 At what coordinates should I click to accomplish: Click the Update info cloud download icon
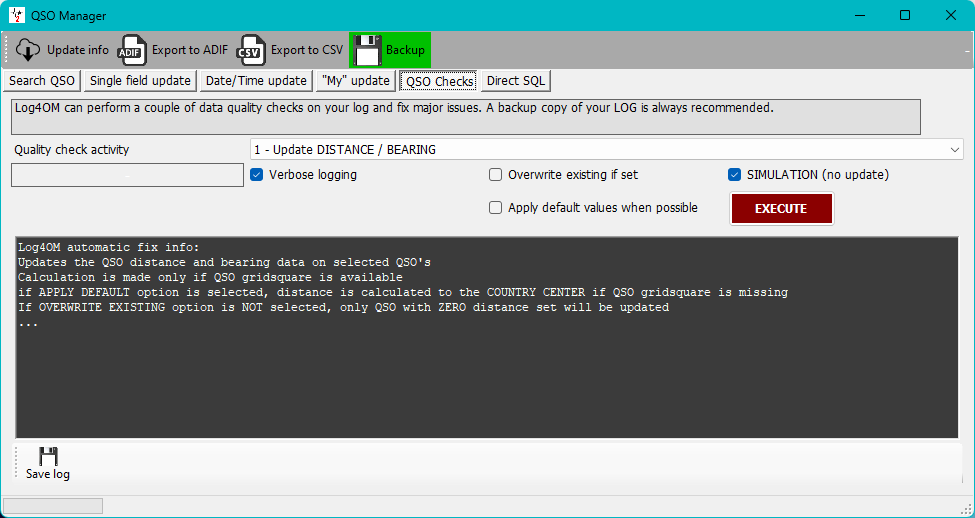tap(28, 50)
